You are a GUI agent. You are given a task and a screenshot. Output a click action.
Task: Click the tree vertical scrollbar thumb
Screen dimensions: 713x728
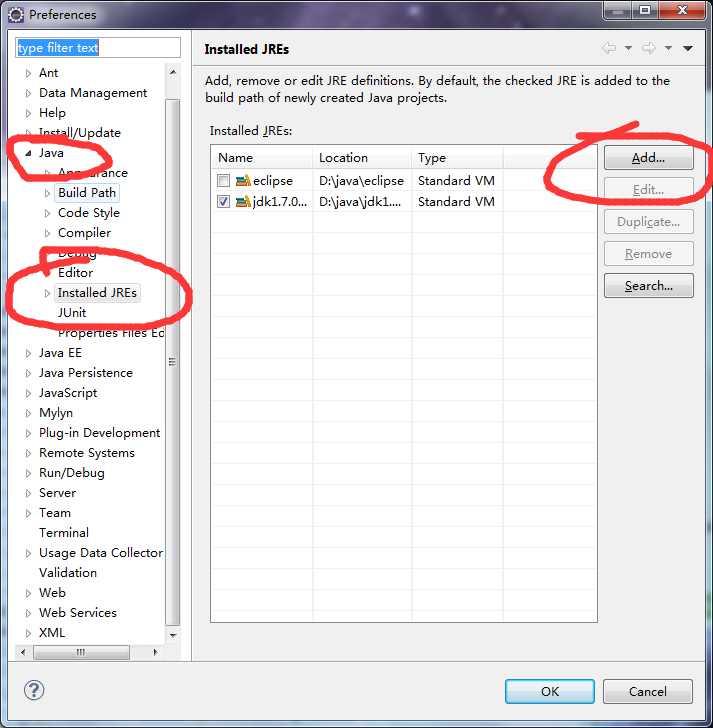point(173,362)
